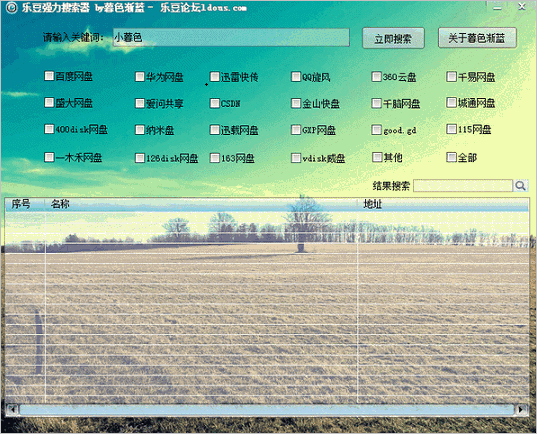The height and width of the screenshot is (434, 537).
Task: Select the 纳米盘 checkbox
Action: [x=140, y=129]
